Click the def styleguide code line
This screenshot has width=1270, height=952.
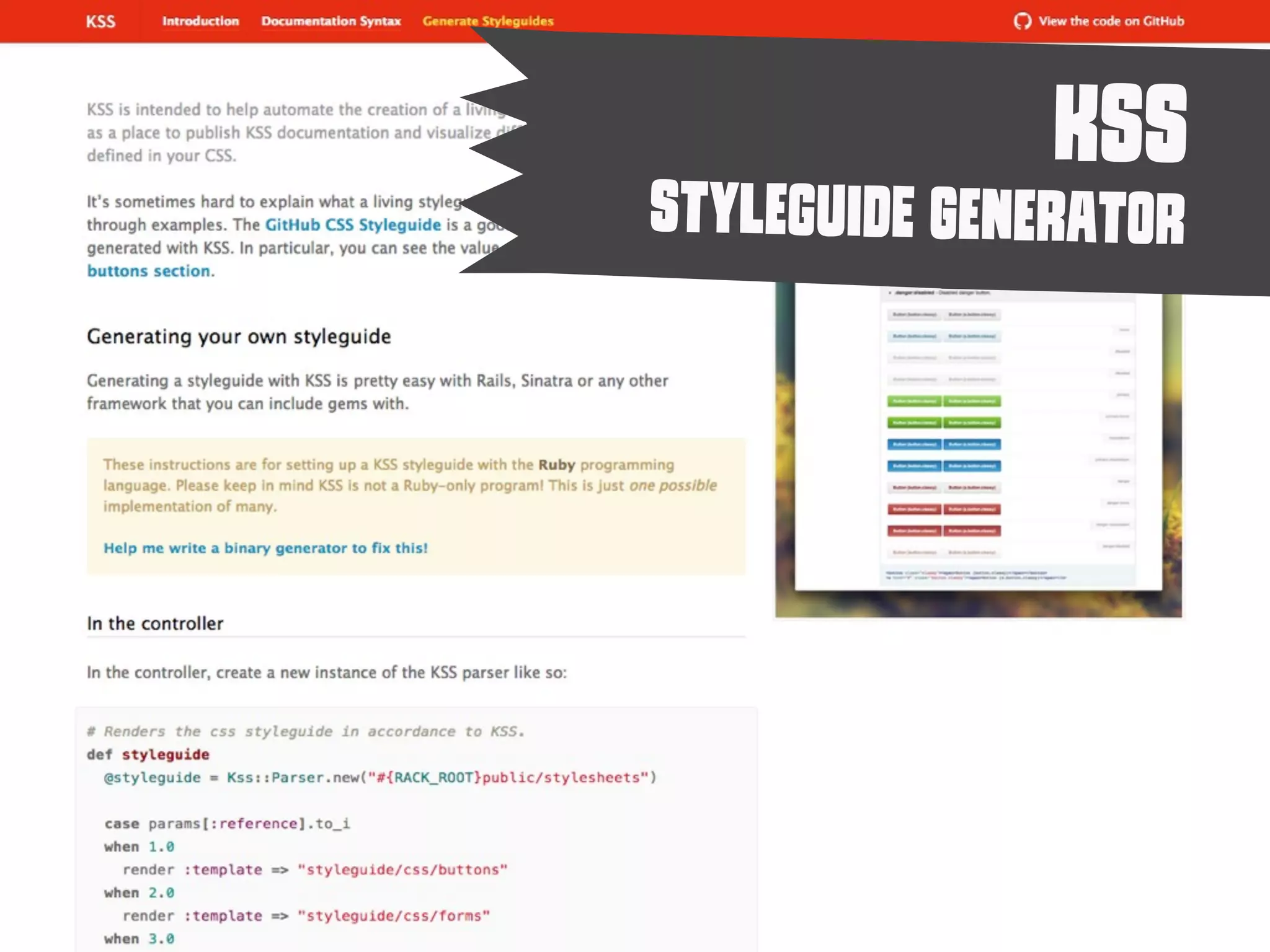click(148, 754)
